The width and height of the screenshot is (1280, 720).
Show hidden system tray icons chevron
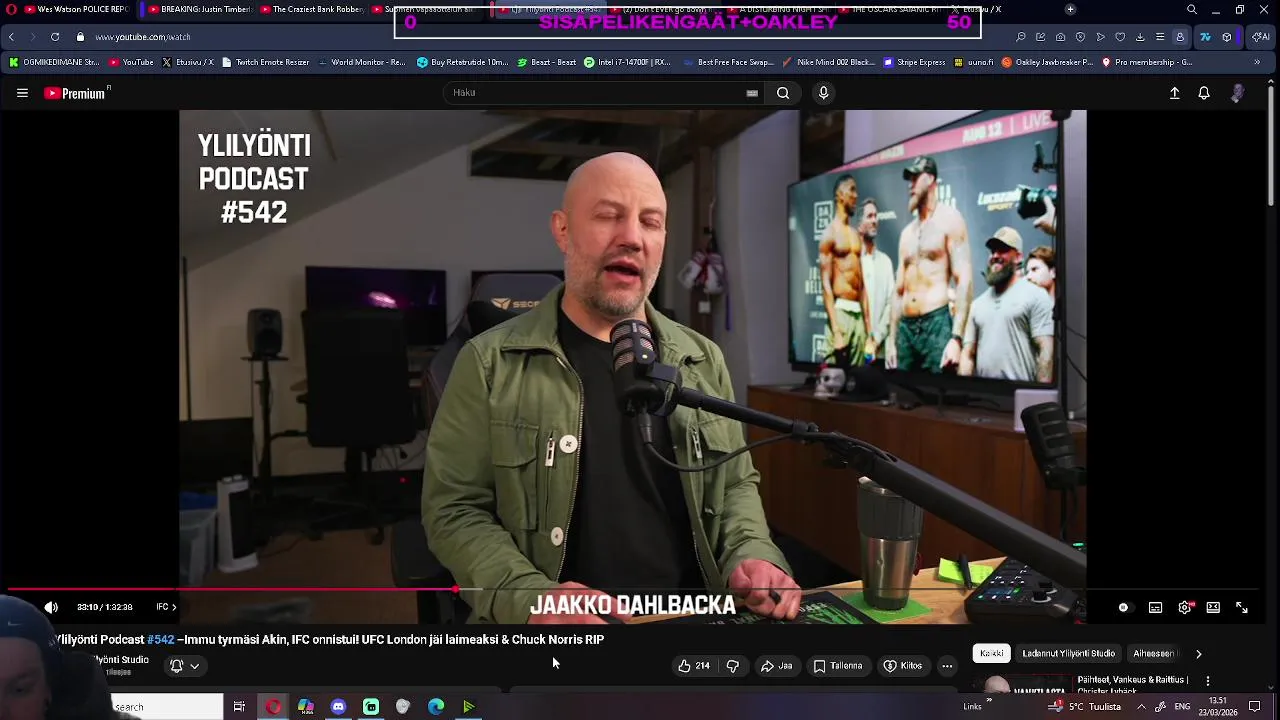(x=1141, y=707)
